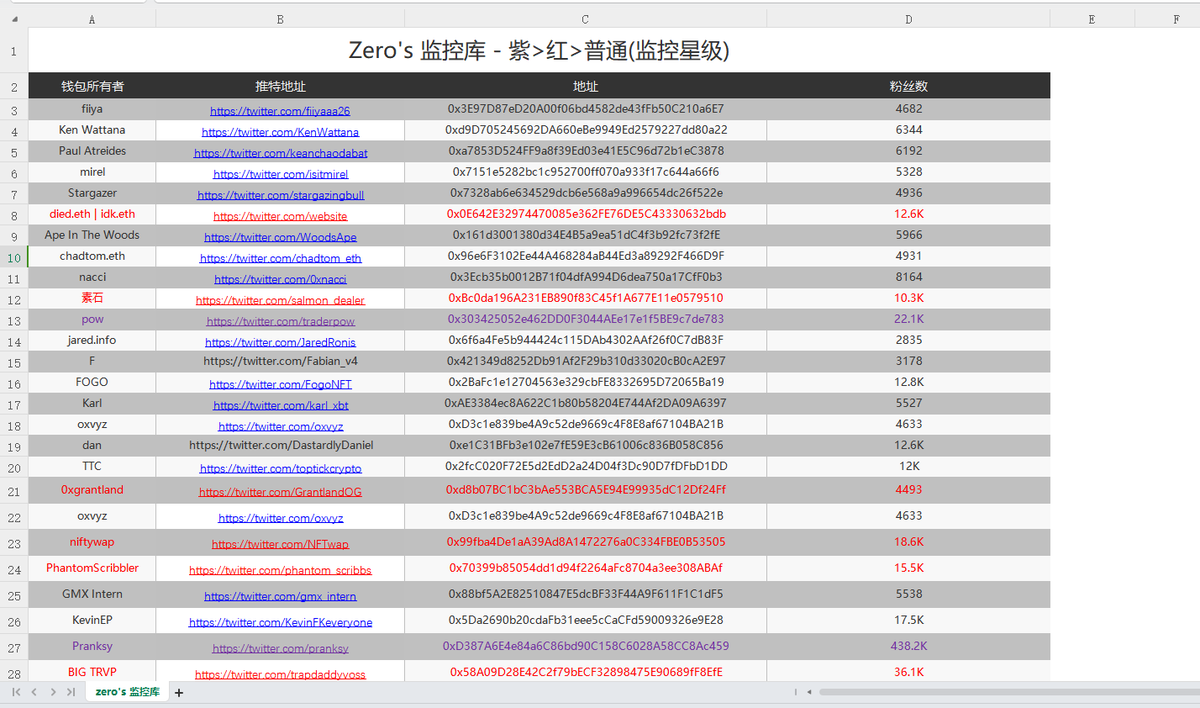Open the twitter.com/trapdaddyvoss link
The image size is (1200, 708).
point(280,674)
